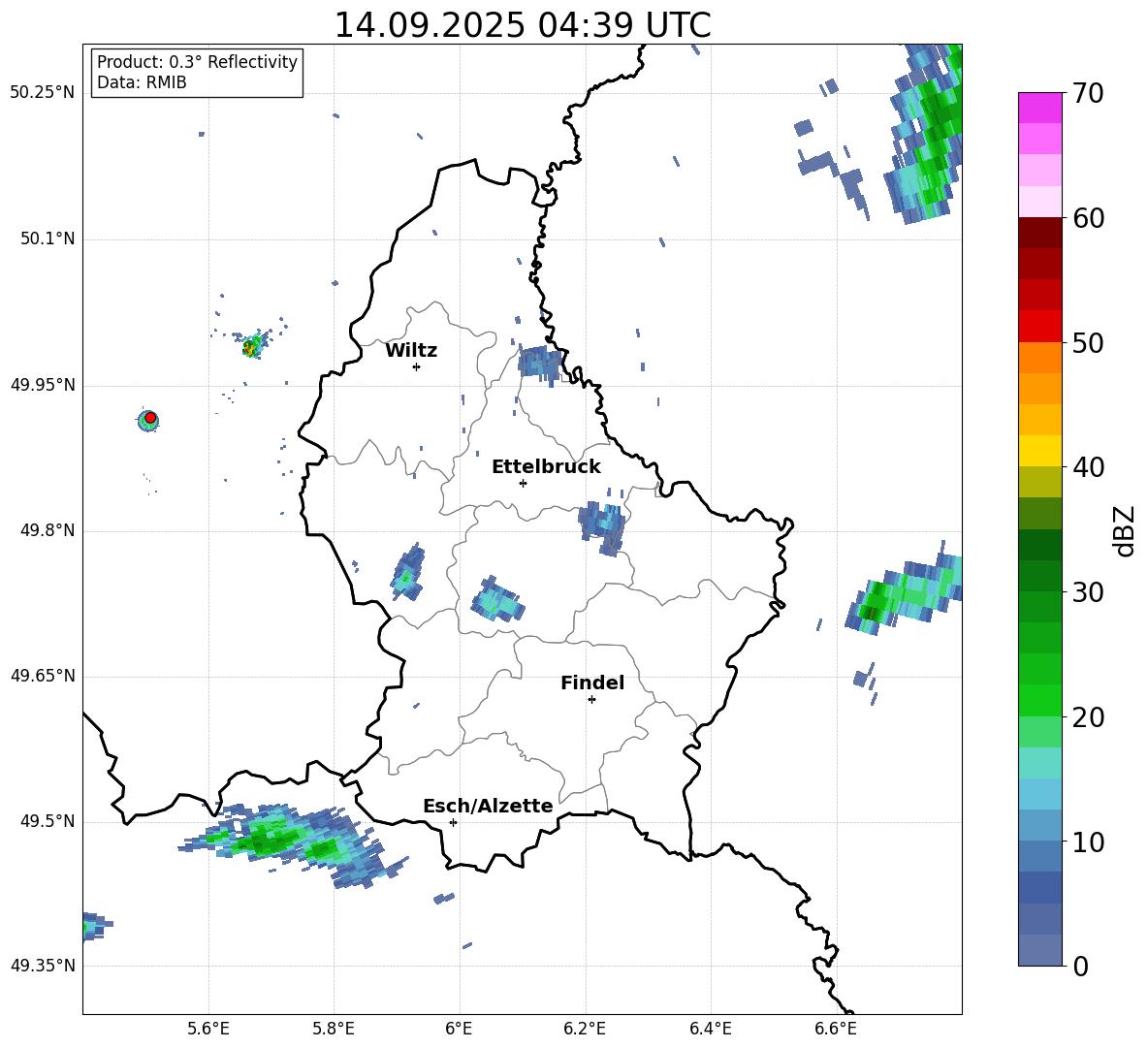This screenshot has width=1148, height=1048.
Task: Click the 6.6°E longitude label
Action: pyautogui.click(x=836, y=1029)
